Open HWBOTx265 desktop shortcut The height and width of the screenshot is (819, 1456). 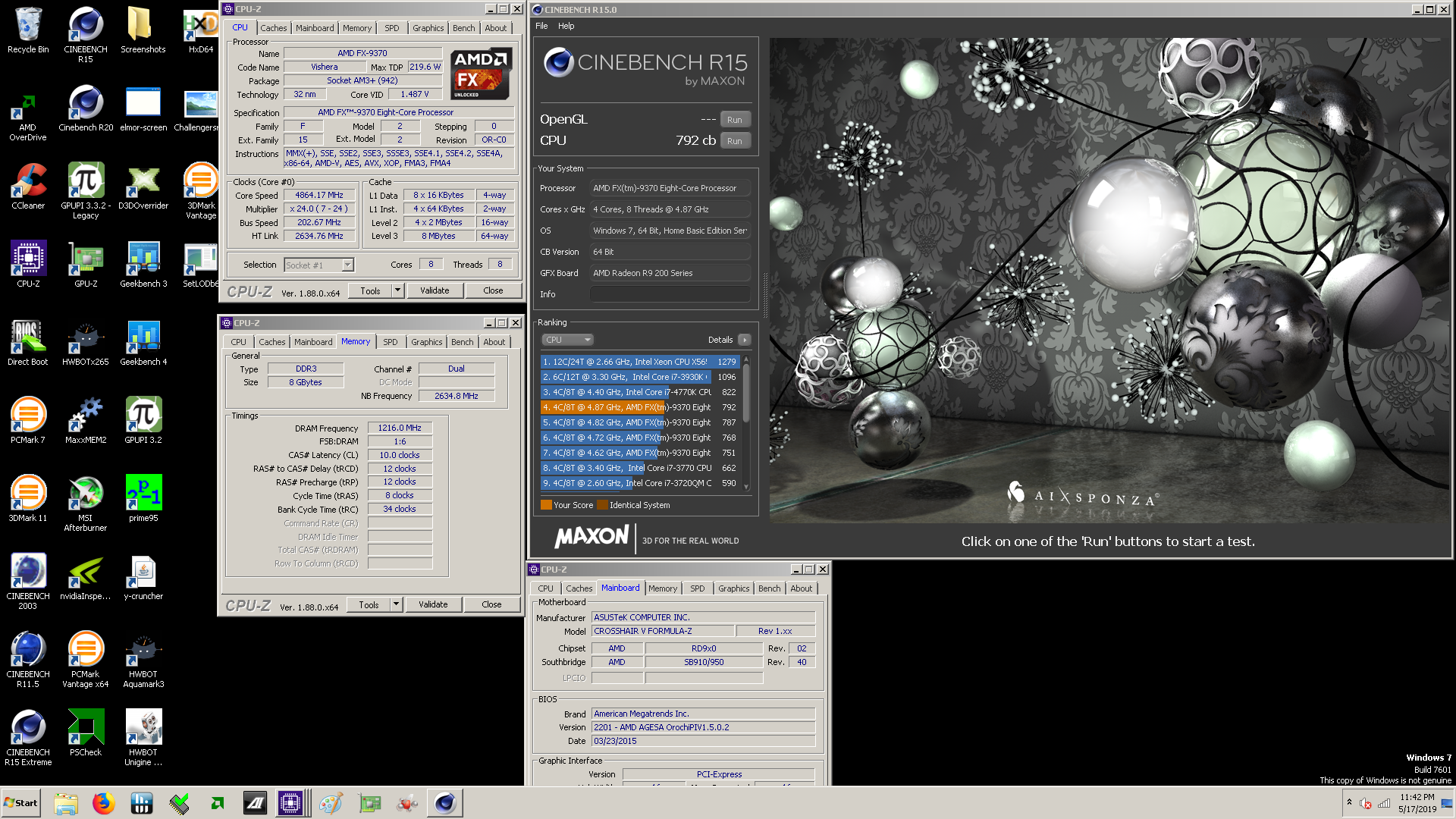[86, 343]
